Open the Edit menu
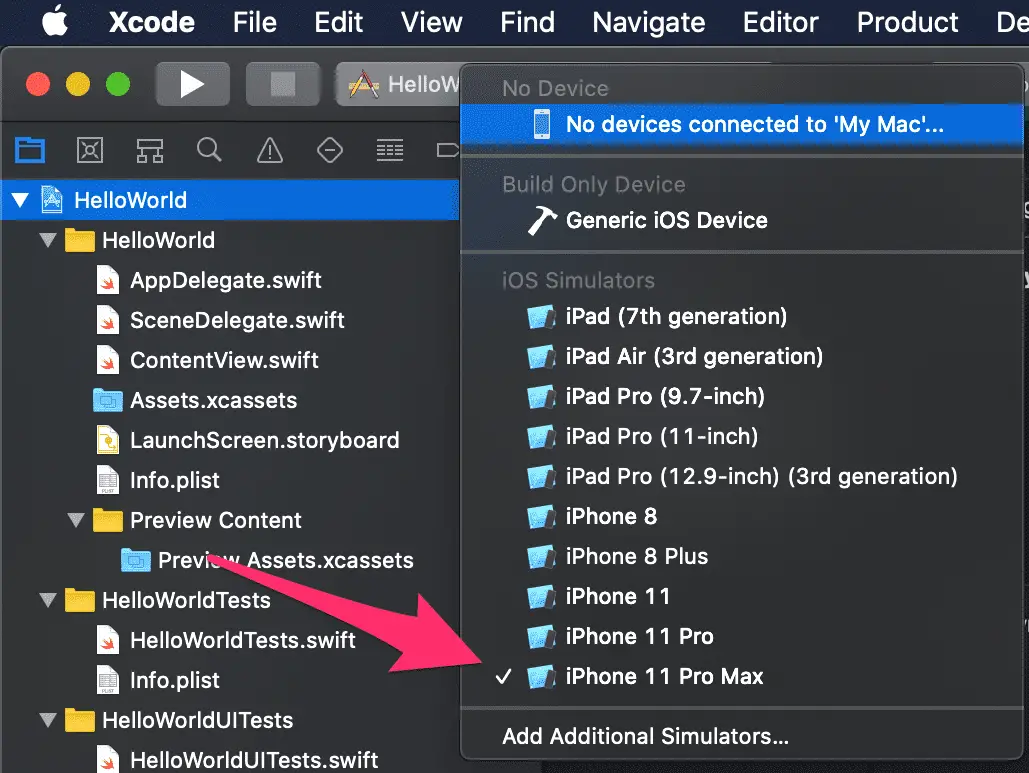This screenshot has width=1029, height=773. 338,22
